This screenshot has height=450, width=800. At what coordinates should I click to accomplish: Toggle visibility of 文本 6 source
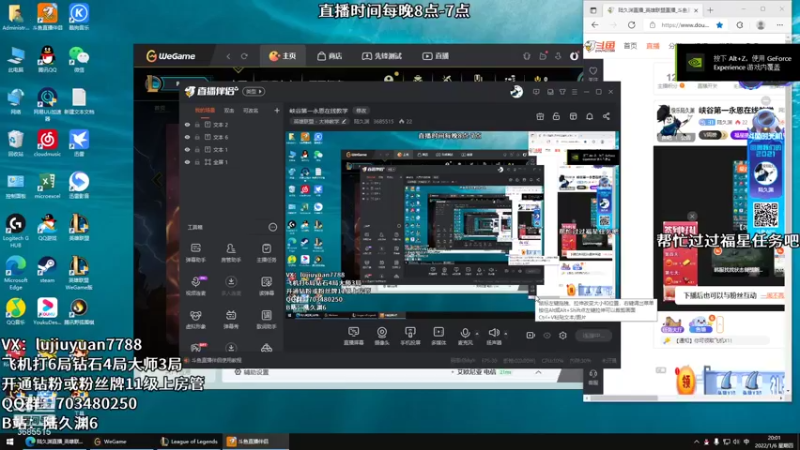point(187,137)
